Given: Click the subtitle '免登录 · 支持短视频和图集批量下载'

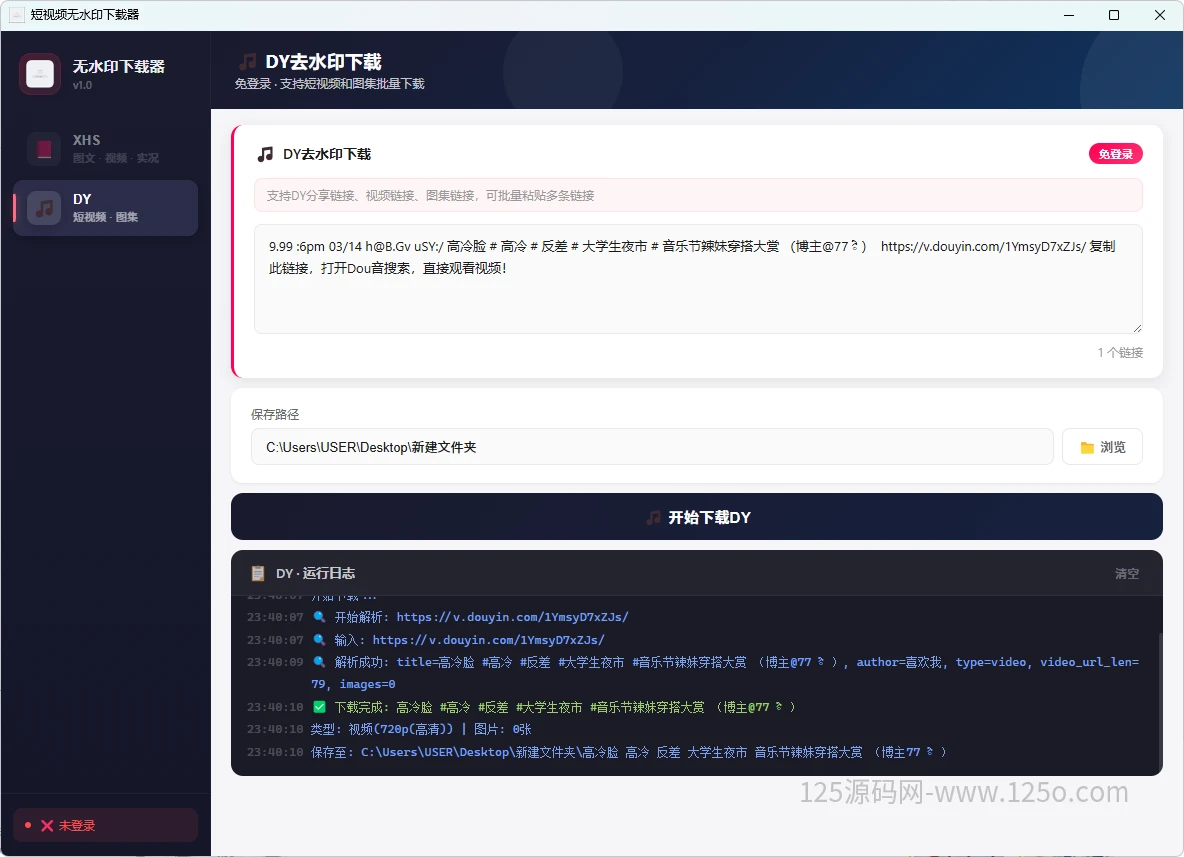Looking at the screenshot, I should tap(329, 84).
